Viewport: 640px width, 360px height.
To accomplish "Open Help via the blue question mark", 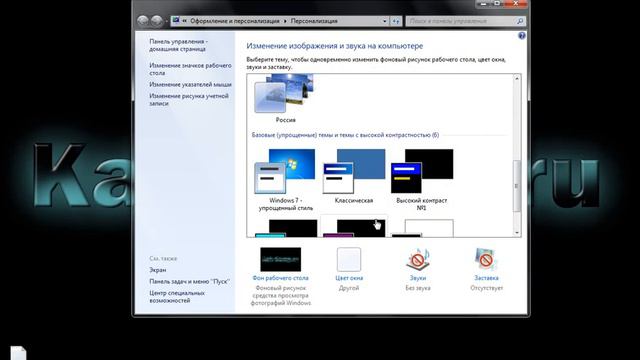I will pyautogui.click(x=522, y=36).
